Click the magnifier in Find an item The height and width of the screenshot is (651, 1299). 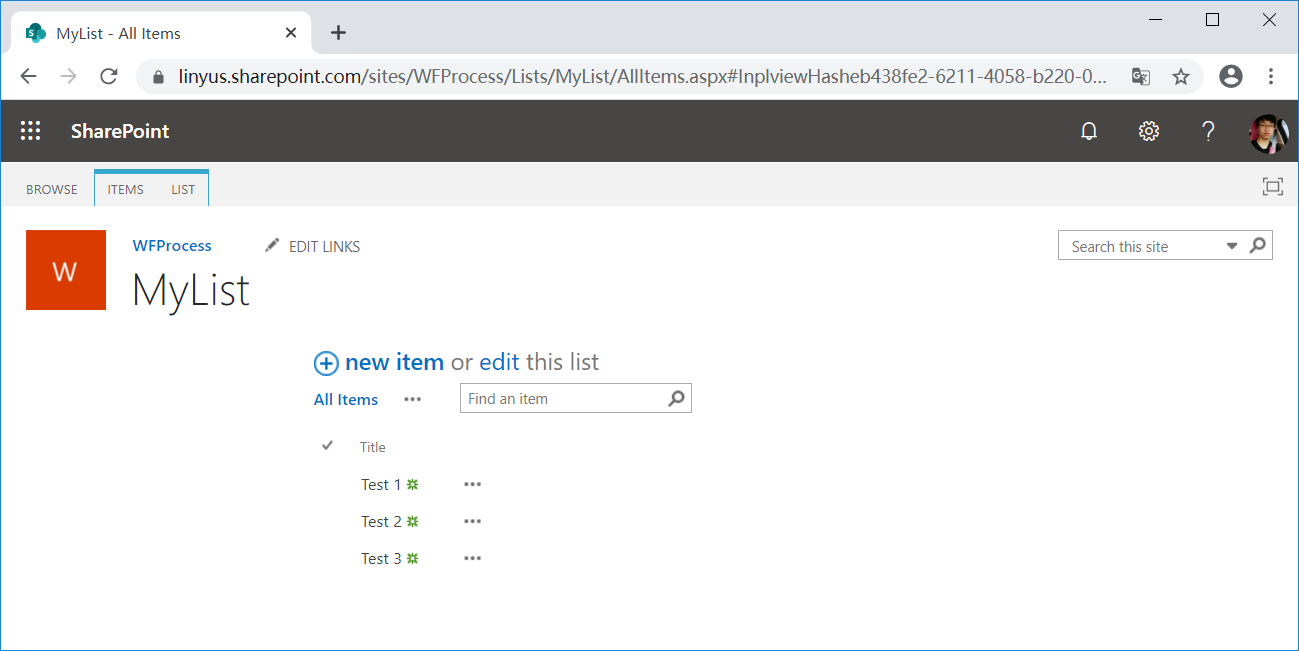coord(677,398)
